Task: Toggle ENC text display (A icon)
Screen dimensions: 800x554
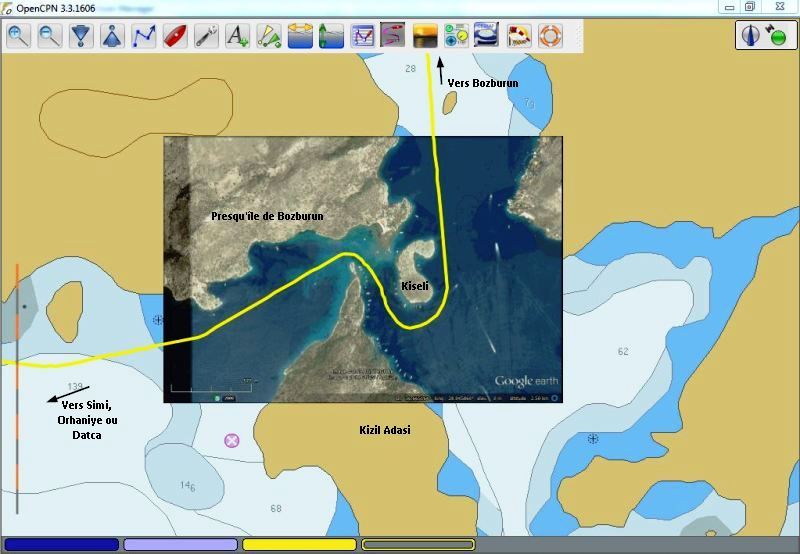Action: [238, 36]
